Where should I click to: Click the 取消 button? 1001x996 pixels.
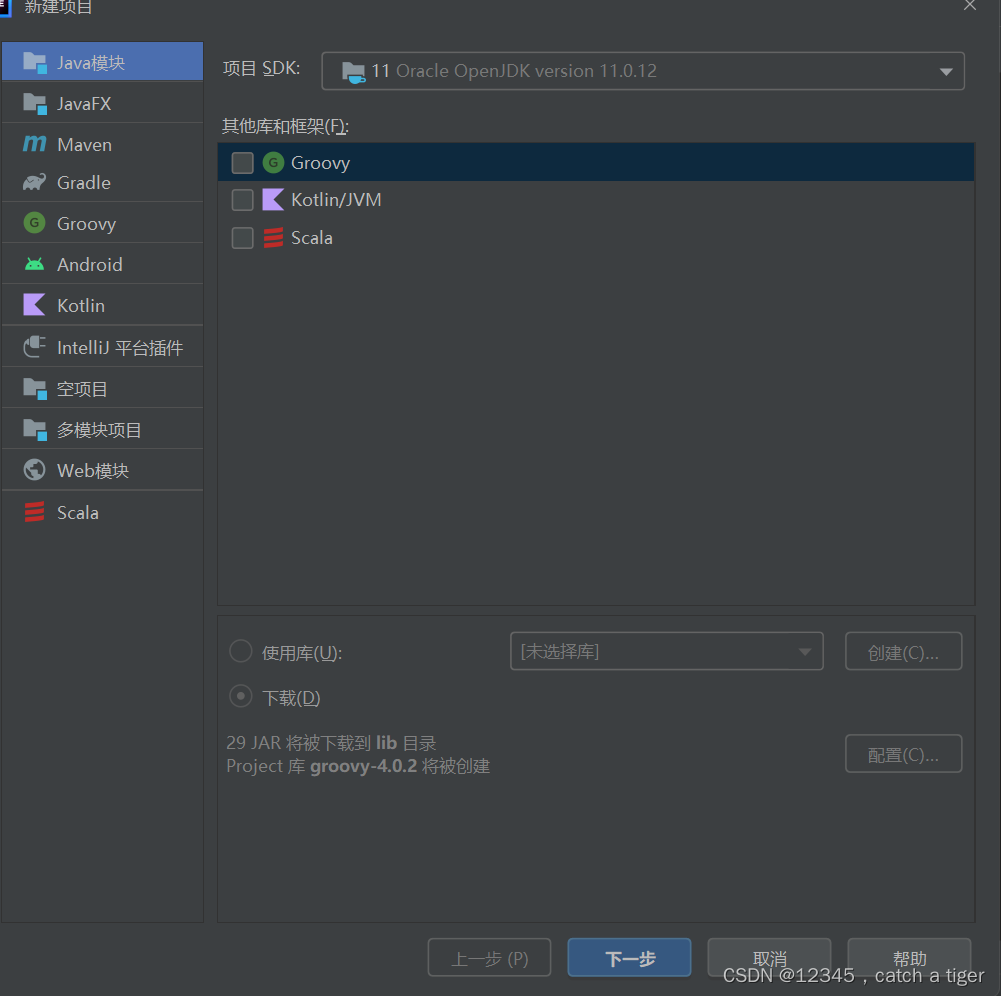click(769, 958)
